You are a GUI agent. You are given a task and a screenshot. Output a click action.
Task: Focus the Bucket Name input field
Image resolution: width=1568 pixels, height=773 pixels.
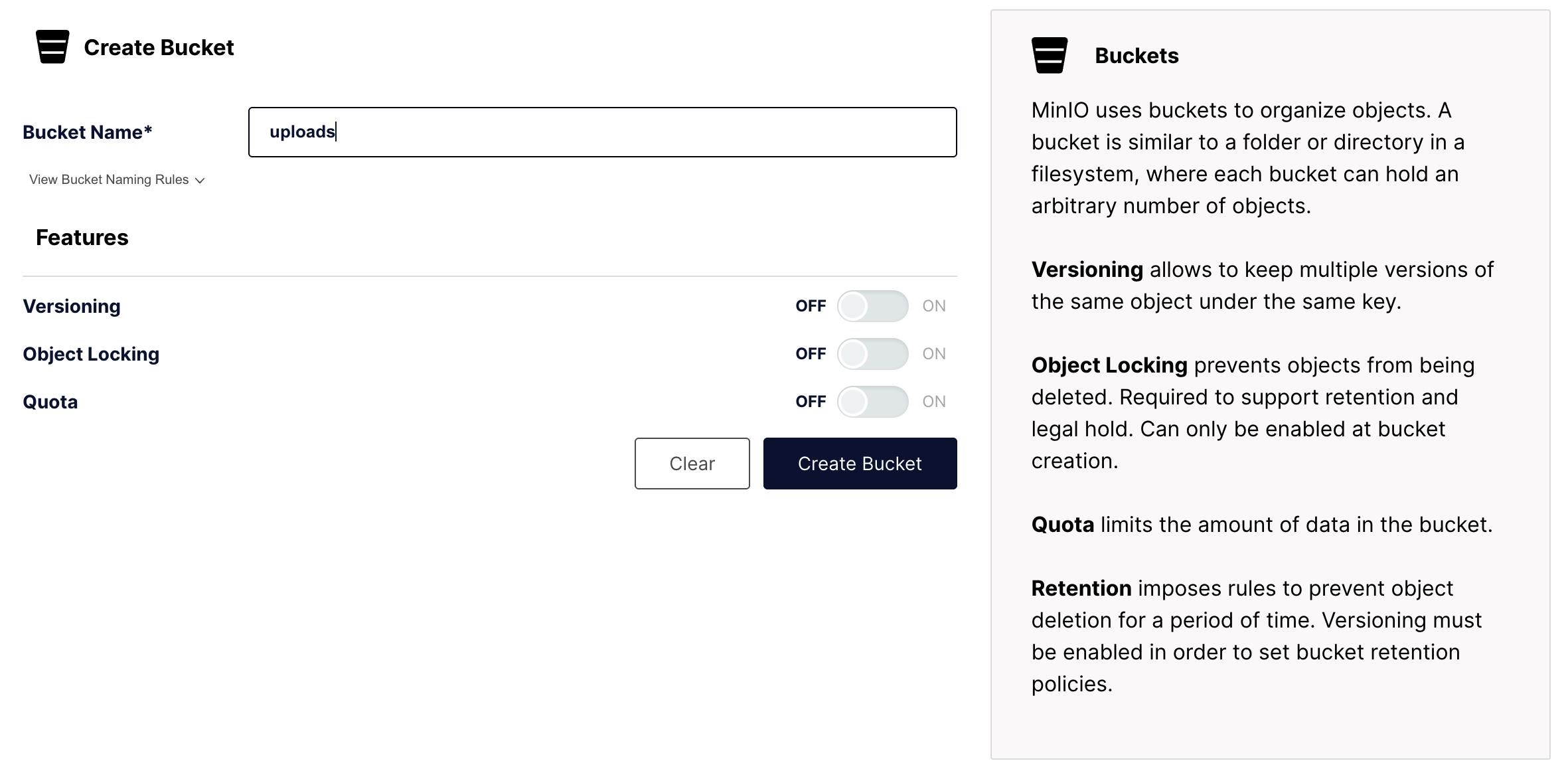602,132
